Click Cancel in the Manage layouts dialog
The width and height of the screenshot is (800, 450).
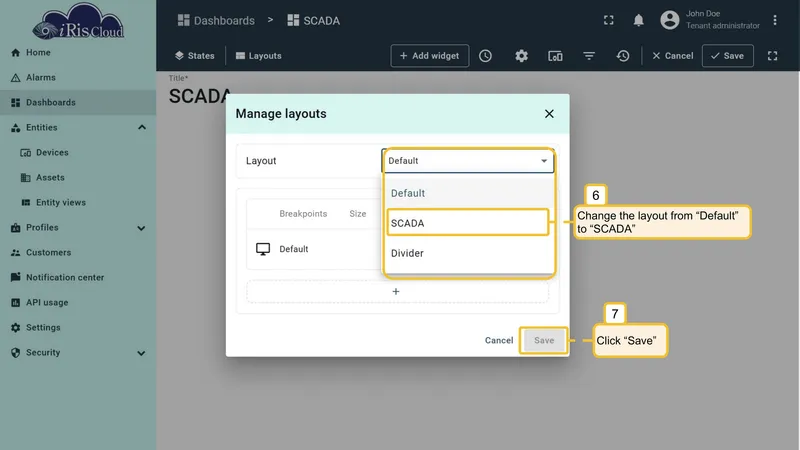[499, 340]
